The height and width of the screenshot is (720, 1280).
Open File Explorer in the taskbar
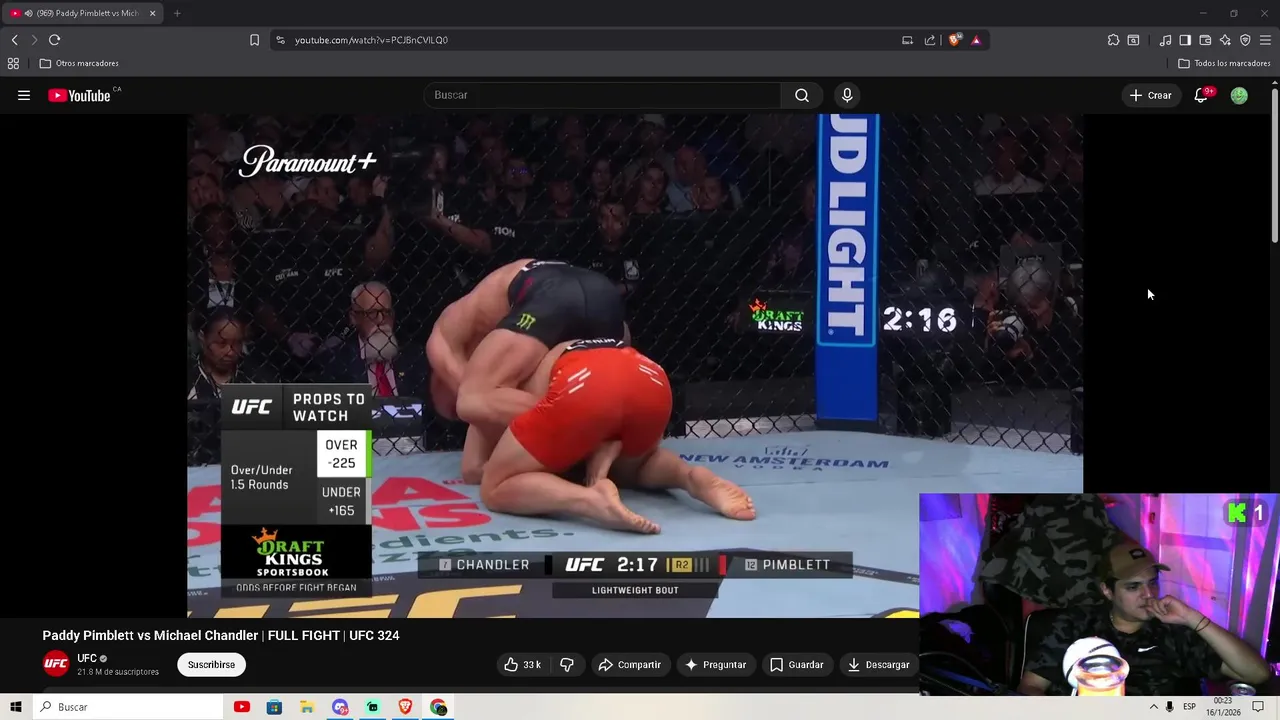click(307, 707)
